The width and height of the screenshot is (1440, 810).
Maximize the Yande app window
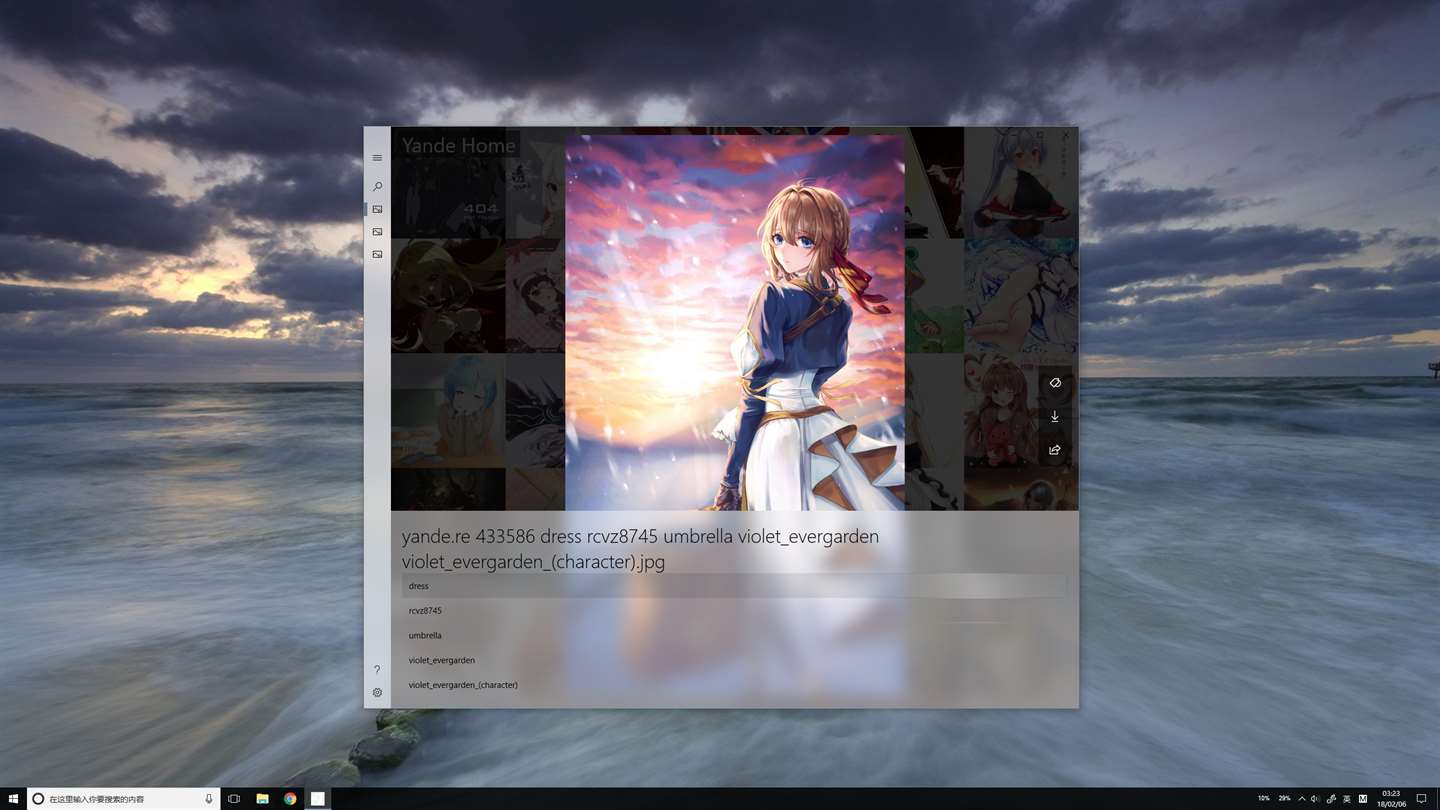pos(1040,135)
